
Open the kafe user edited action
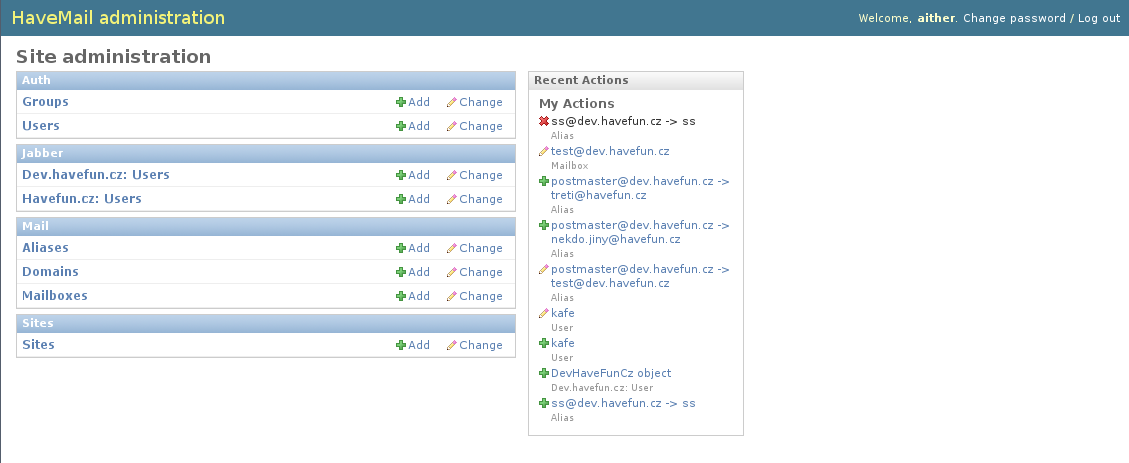tap(562, 313)
